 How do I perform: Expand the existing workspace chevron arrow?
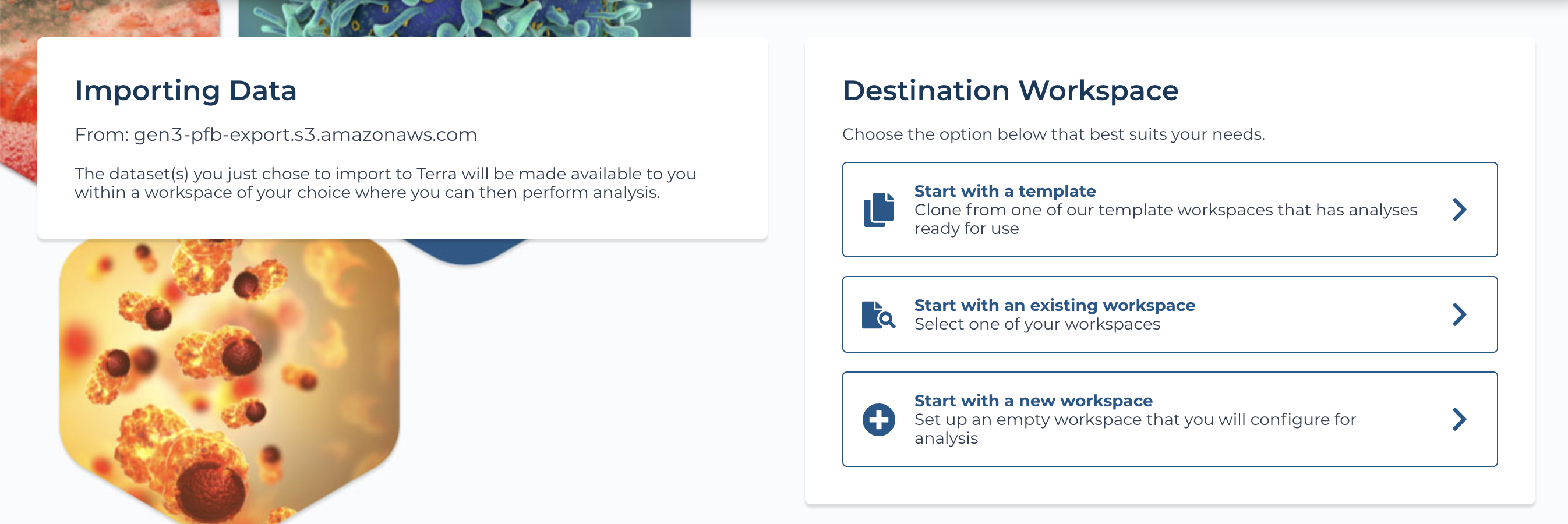[x=1459, y=314]
